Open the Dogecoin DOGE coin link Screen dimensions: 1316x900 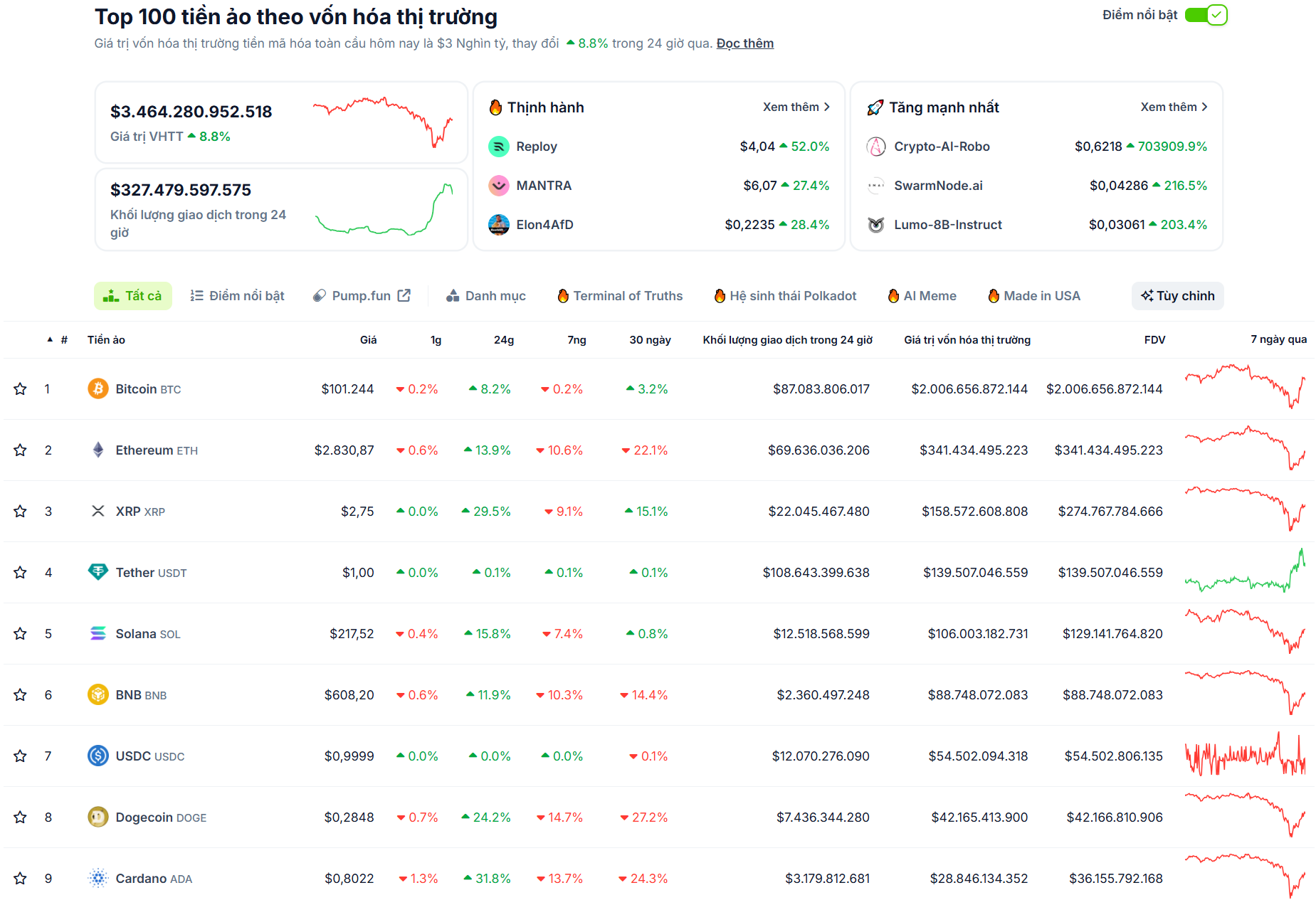click(161, 817)
